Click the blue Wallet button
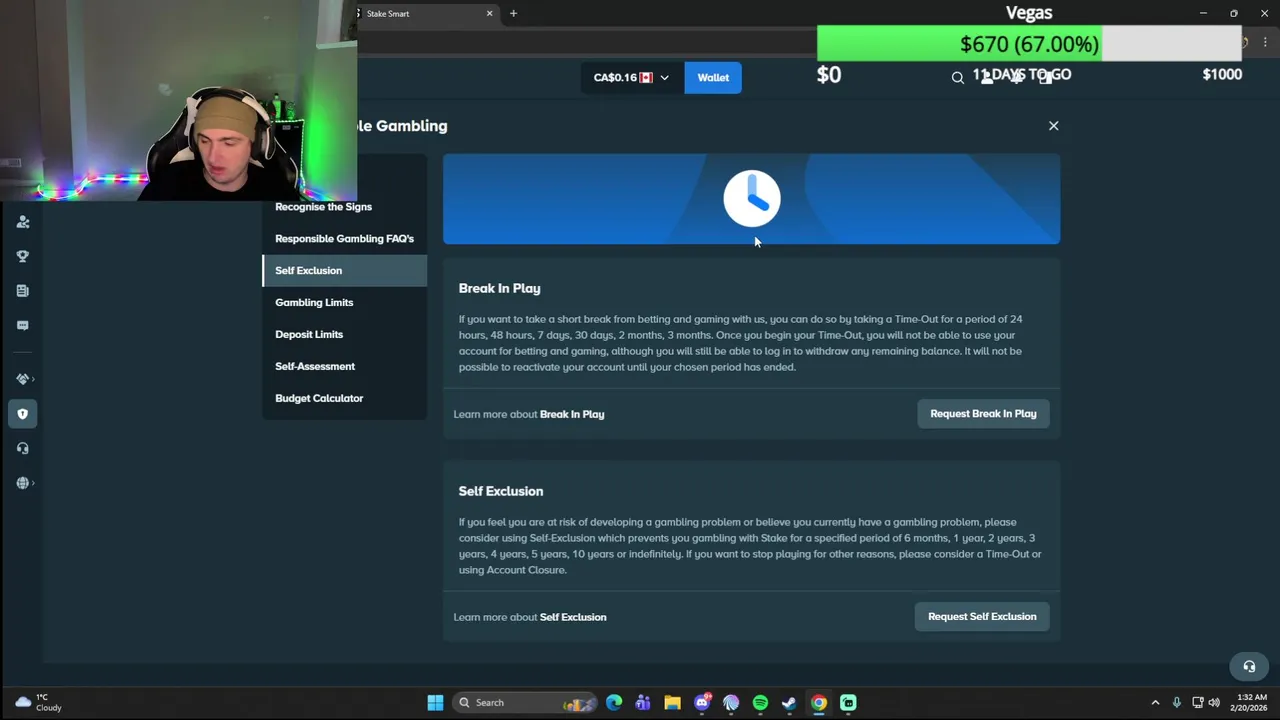Image resolution: width=1280 pixels, height=720 pixels. pos(713,77)
